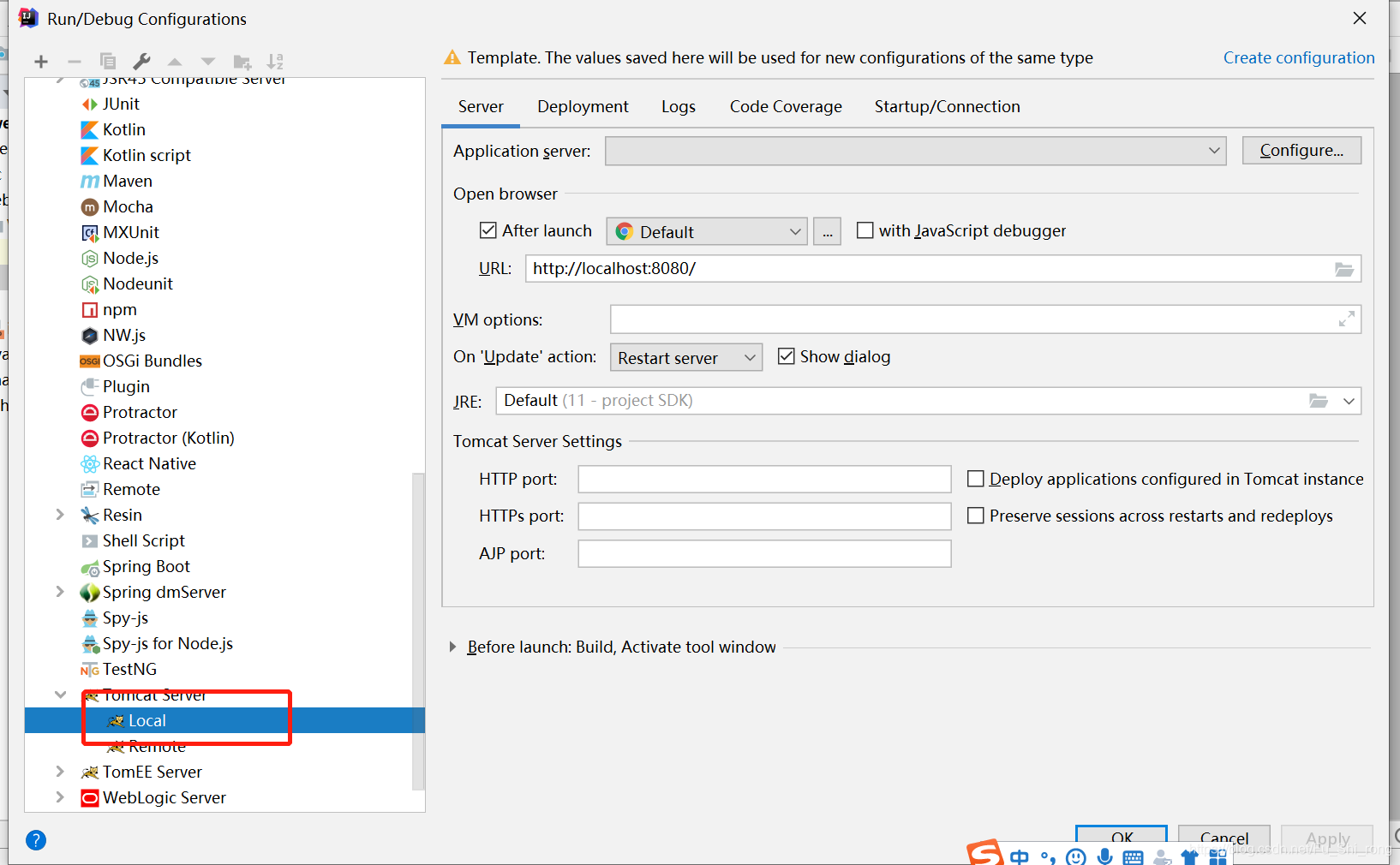Screen dimensions: 1400x865
Task: Click the wrench Edit Templates icon
Action: [x=141, y=62]
